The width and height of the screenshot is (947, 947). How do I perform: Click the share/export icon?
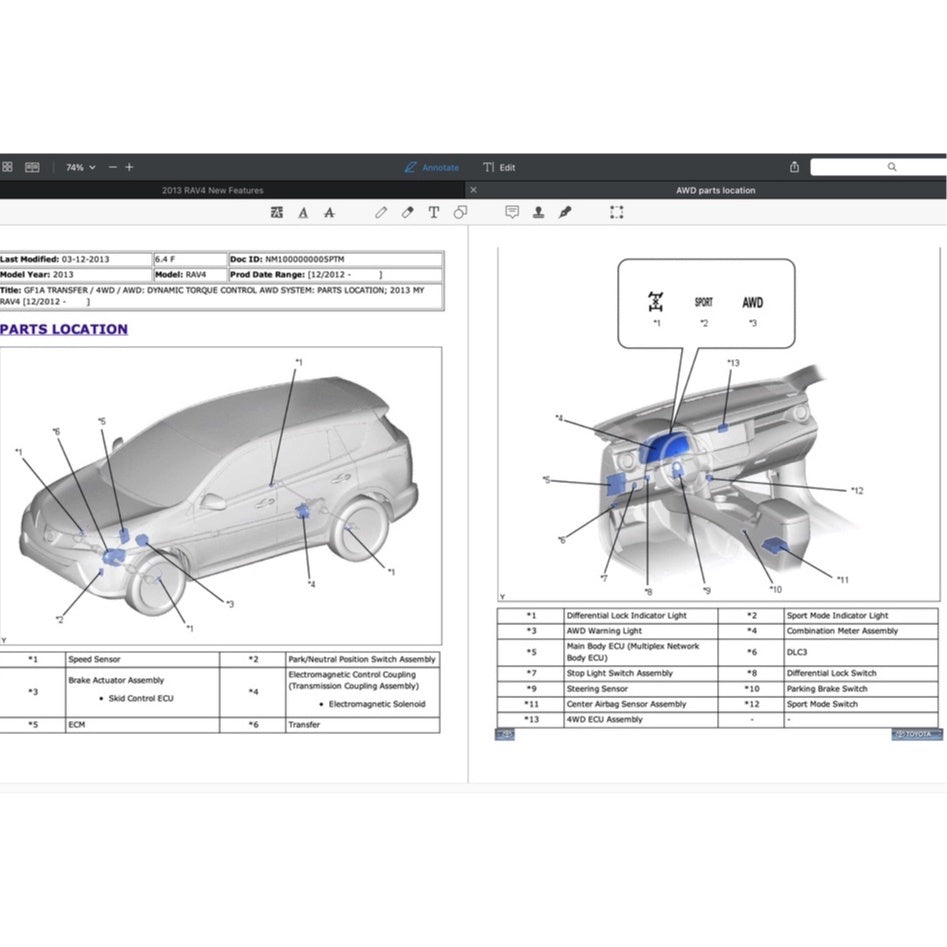pos(794,167)
